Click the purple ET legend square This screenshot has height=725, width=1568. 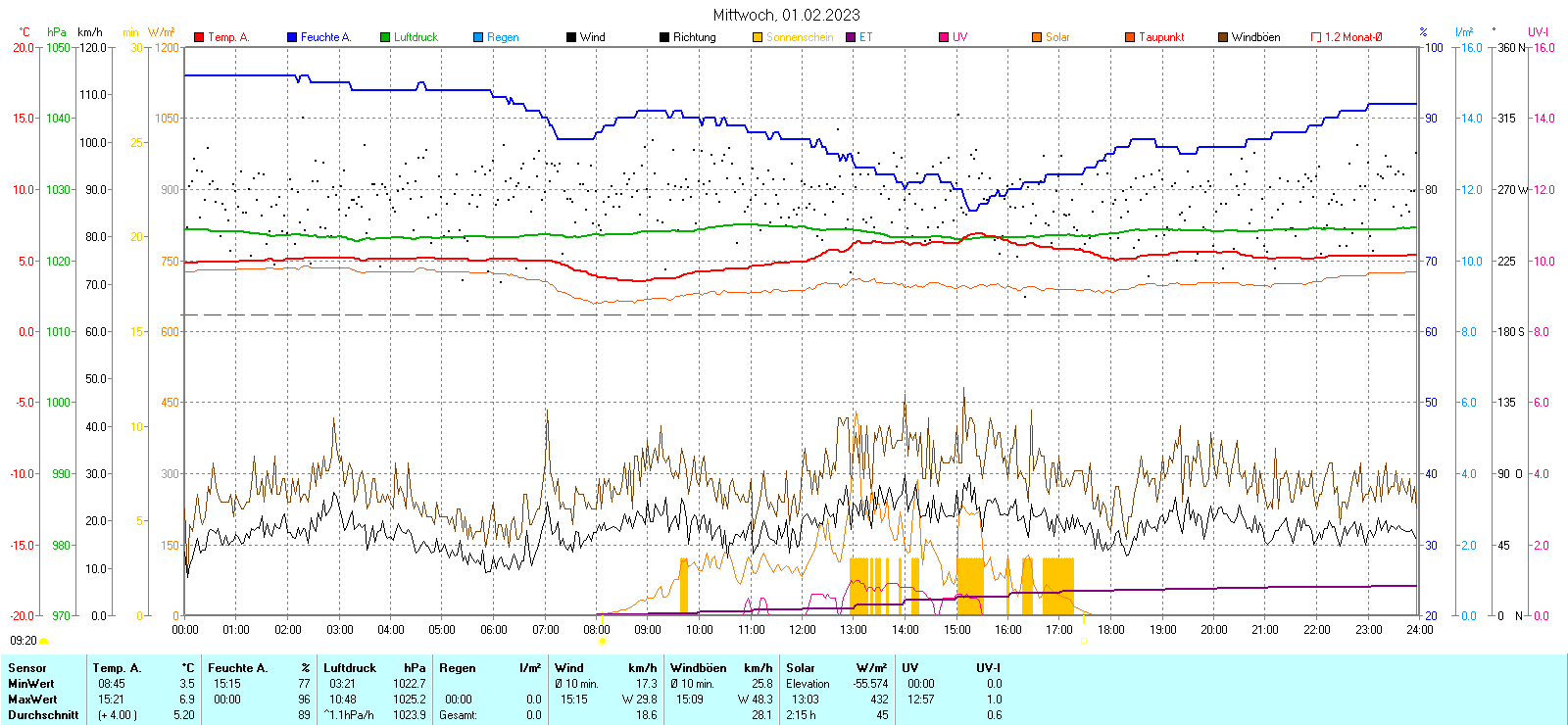(851, 37)
